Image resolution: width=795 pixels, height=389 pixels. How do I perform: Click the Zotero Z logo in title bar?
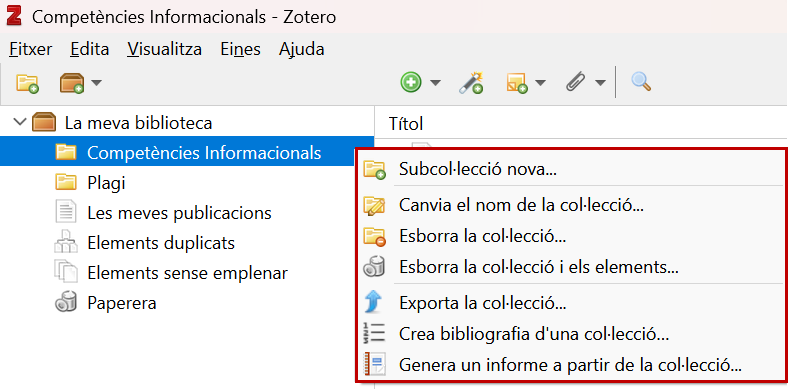pyautogui.click(x=14, y=16)
